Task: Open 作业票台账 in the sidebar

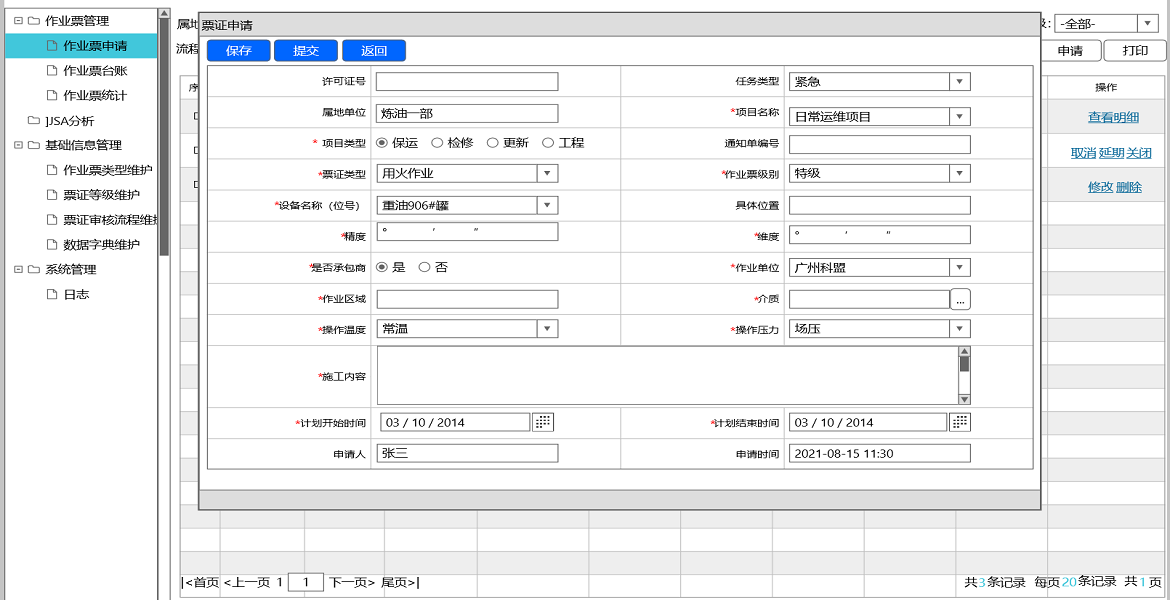Action: pos(95,71)
